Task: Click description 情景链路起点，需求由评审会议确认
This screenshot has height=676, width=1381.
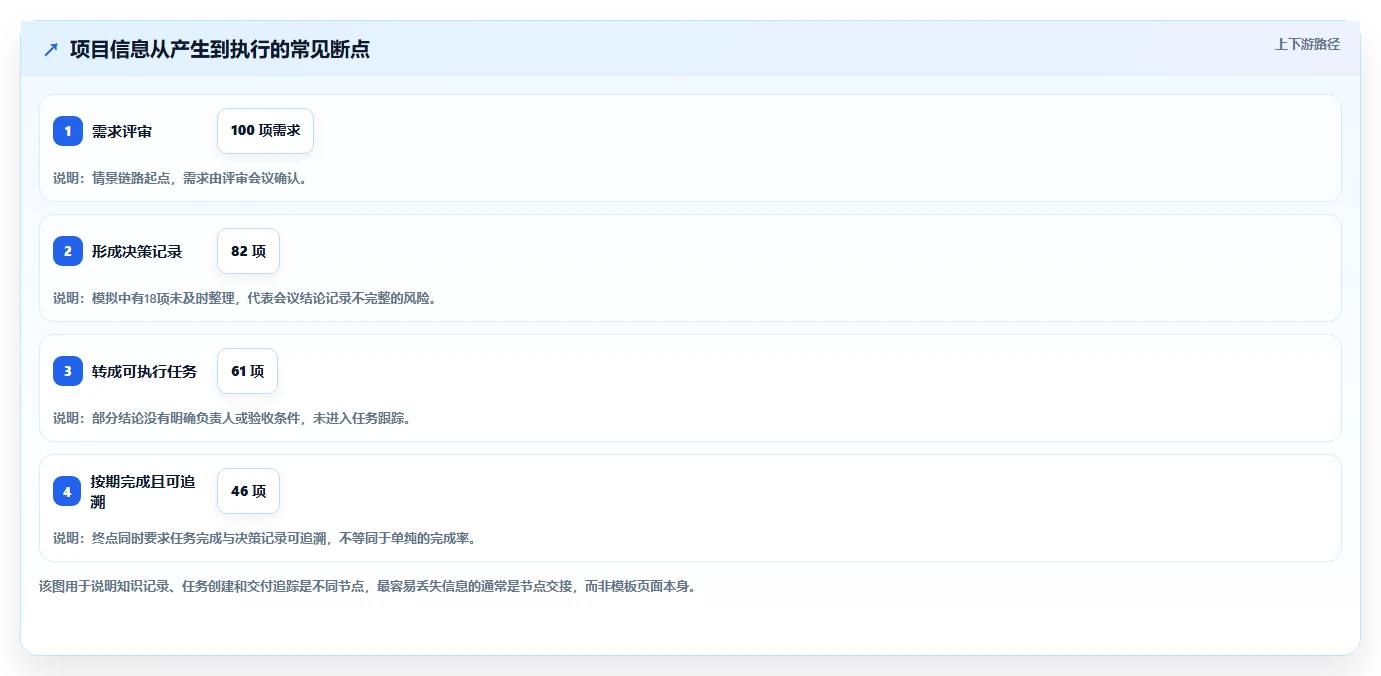Action: (x=180, y=178)
